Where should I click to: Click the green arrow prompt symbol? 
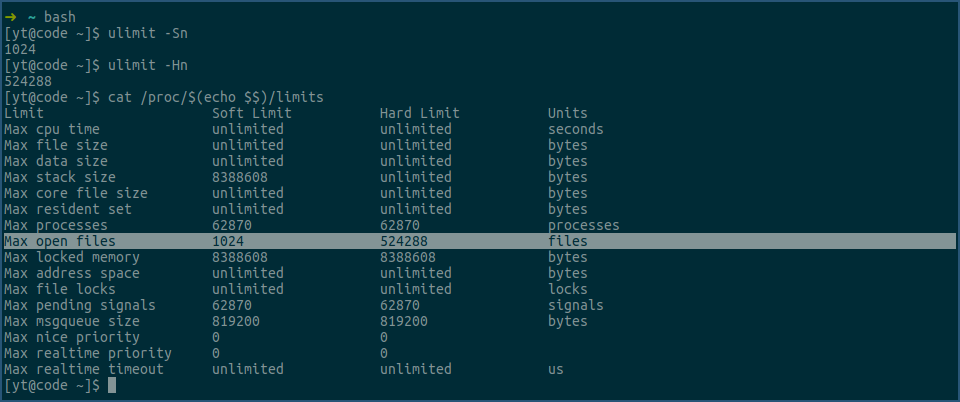[11, 17]
